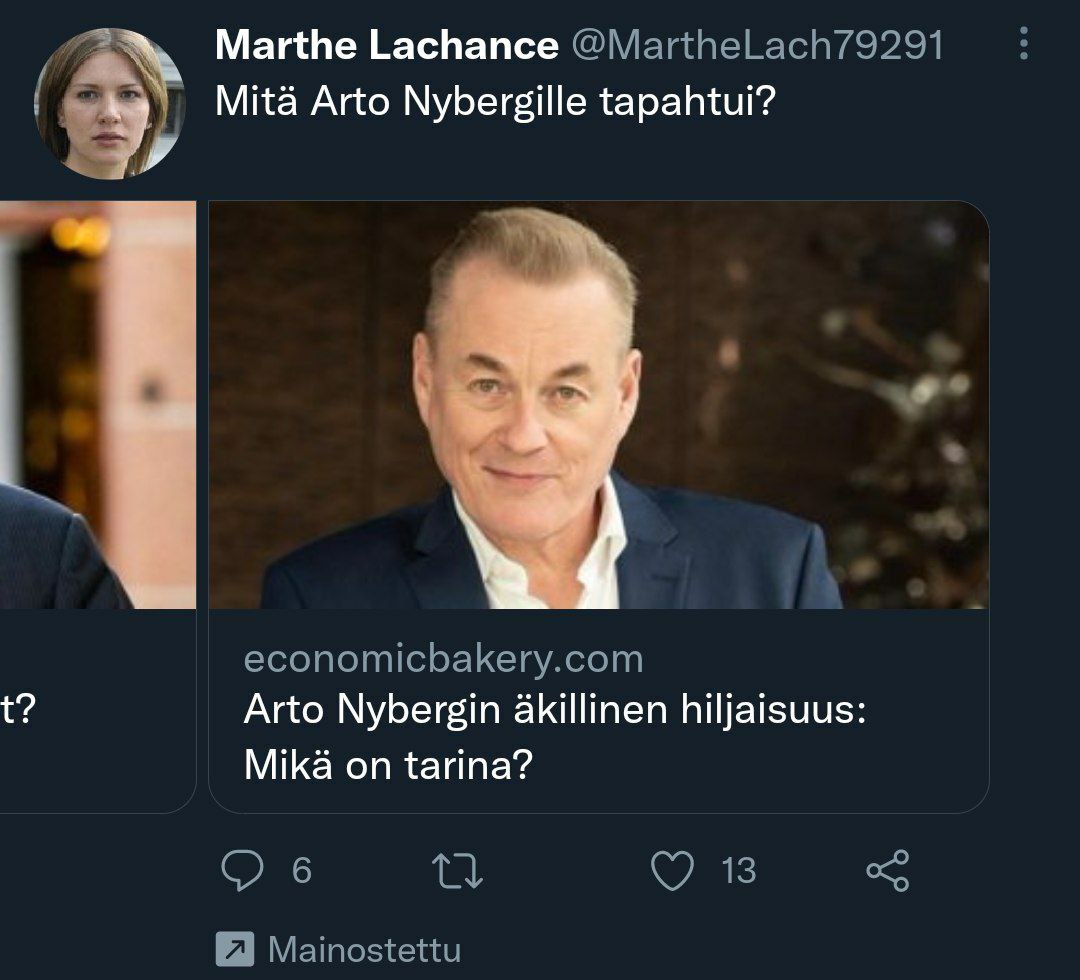Open the three-dot more options menu
1080x980 pixels.
coord(1023,44)
